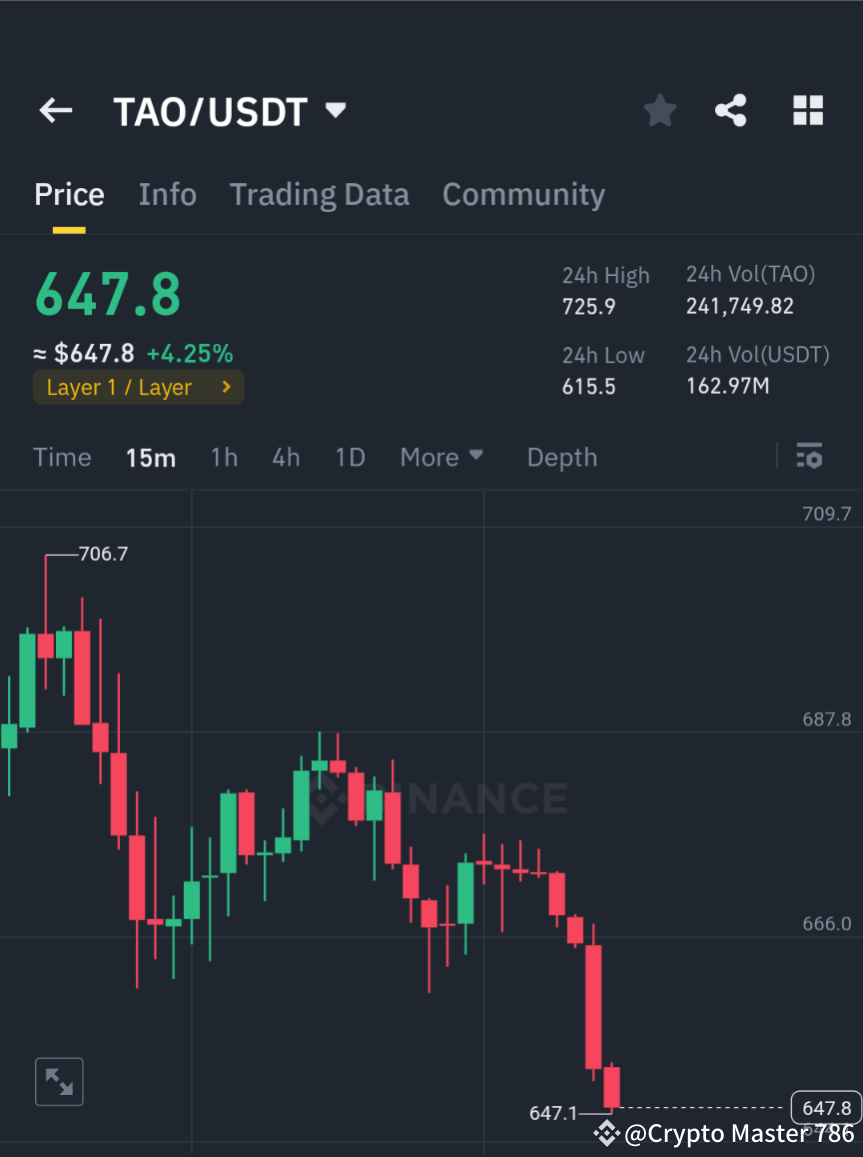Tap the back arrow to exit the chart
The width and height of the screenshot is (863, 1157).
click(x=55, y=111)
